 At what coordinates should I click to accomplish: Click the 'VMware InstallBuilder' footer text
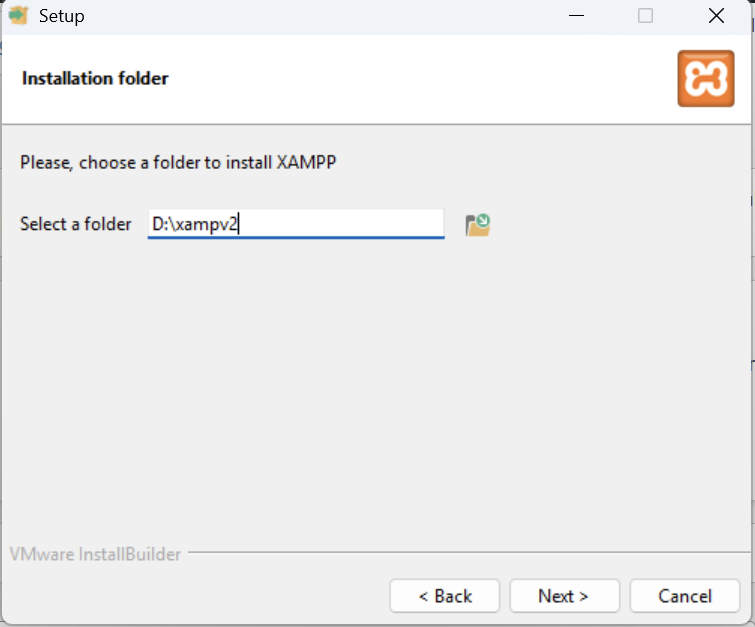coord(95,553)
